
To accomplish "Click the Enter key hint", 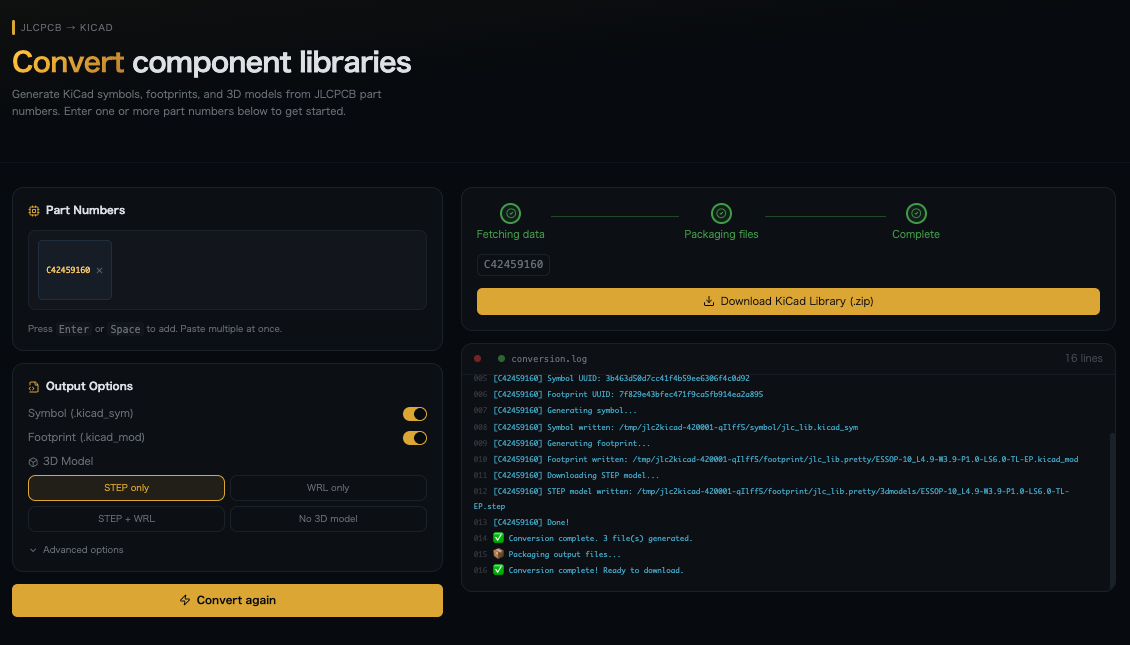I will 74,329.
